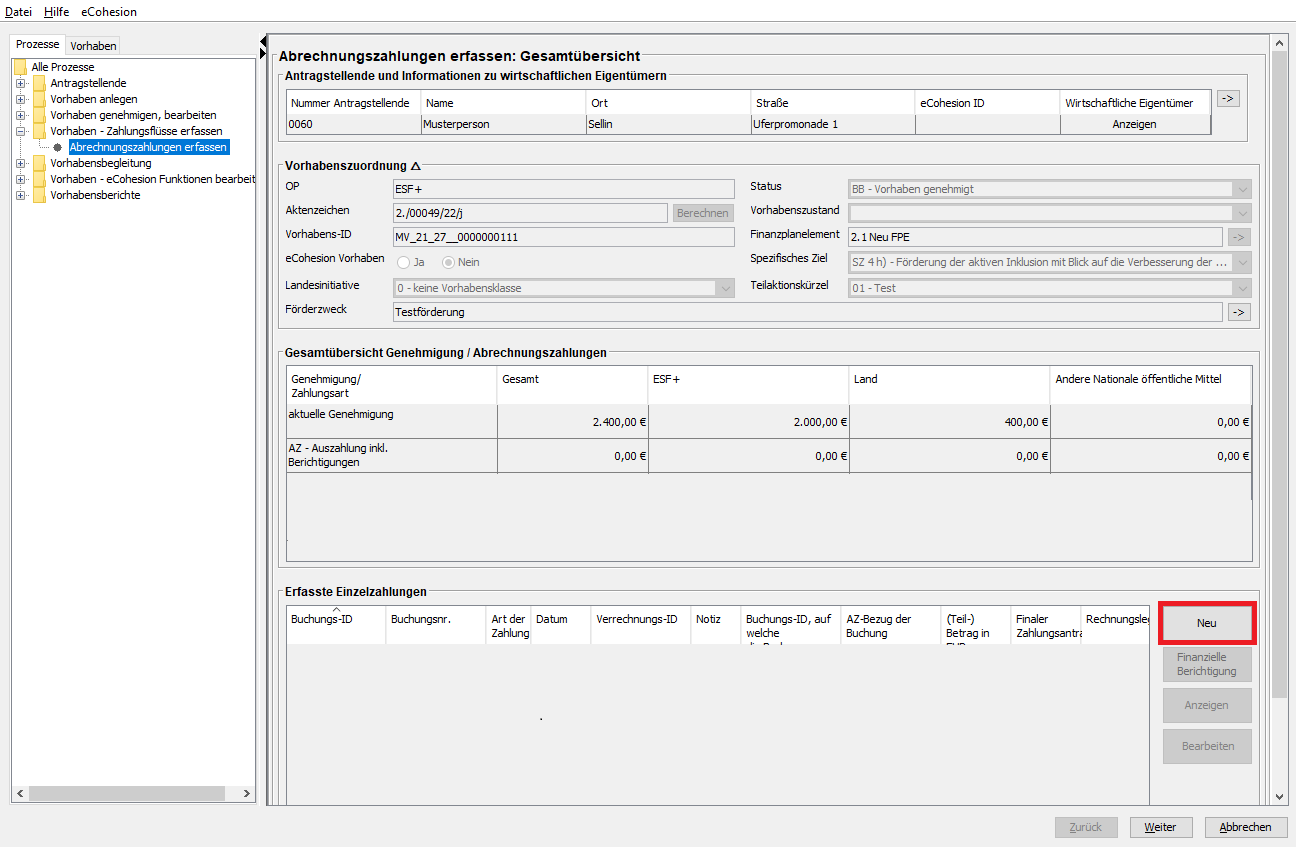The image size is (1296, 847).
Task: Expand the Vorhabensberichte tree node
Action: 20,195
